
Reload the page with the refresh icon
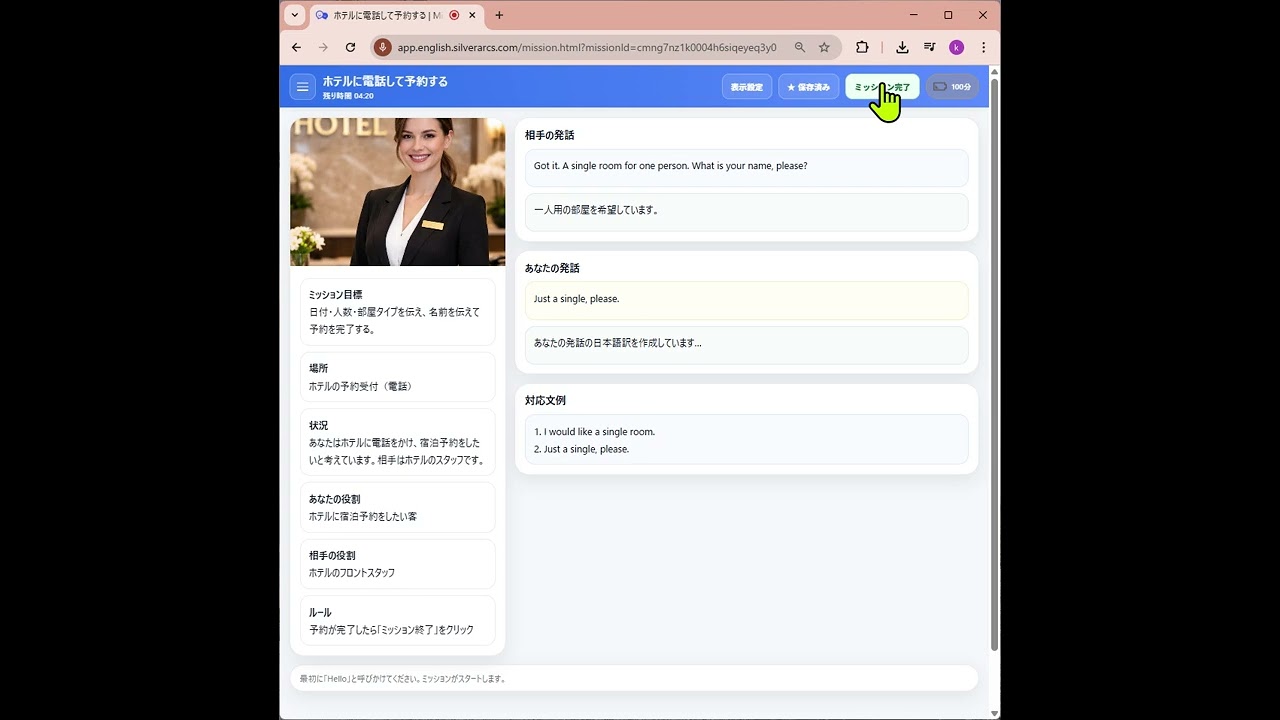point(350,47)
